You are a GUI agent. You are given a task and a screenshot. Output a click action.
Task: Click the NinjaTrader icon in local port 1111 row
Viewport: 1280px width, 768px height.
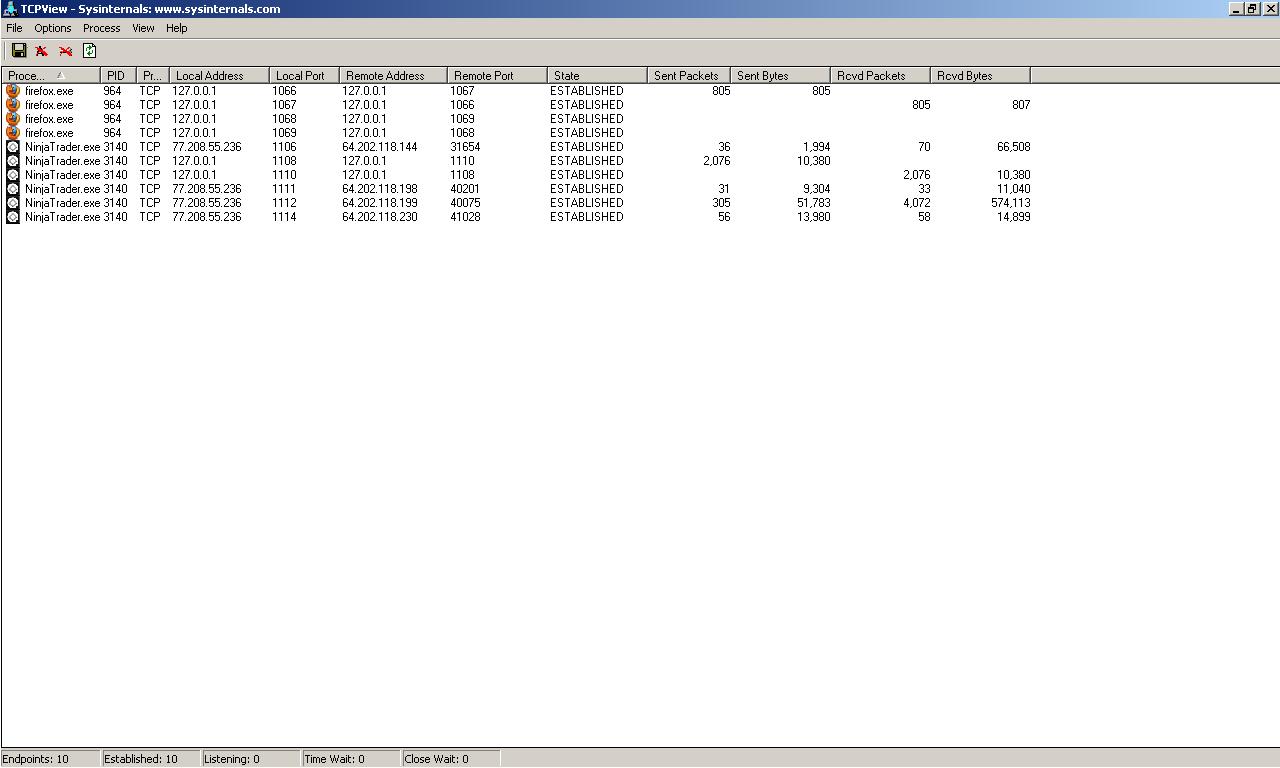pos(13,189)
